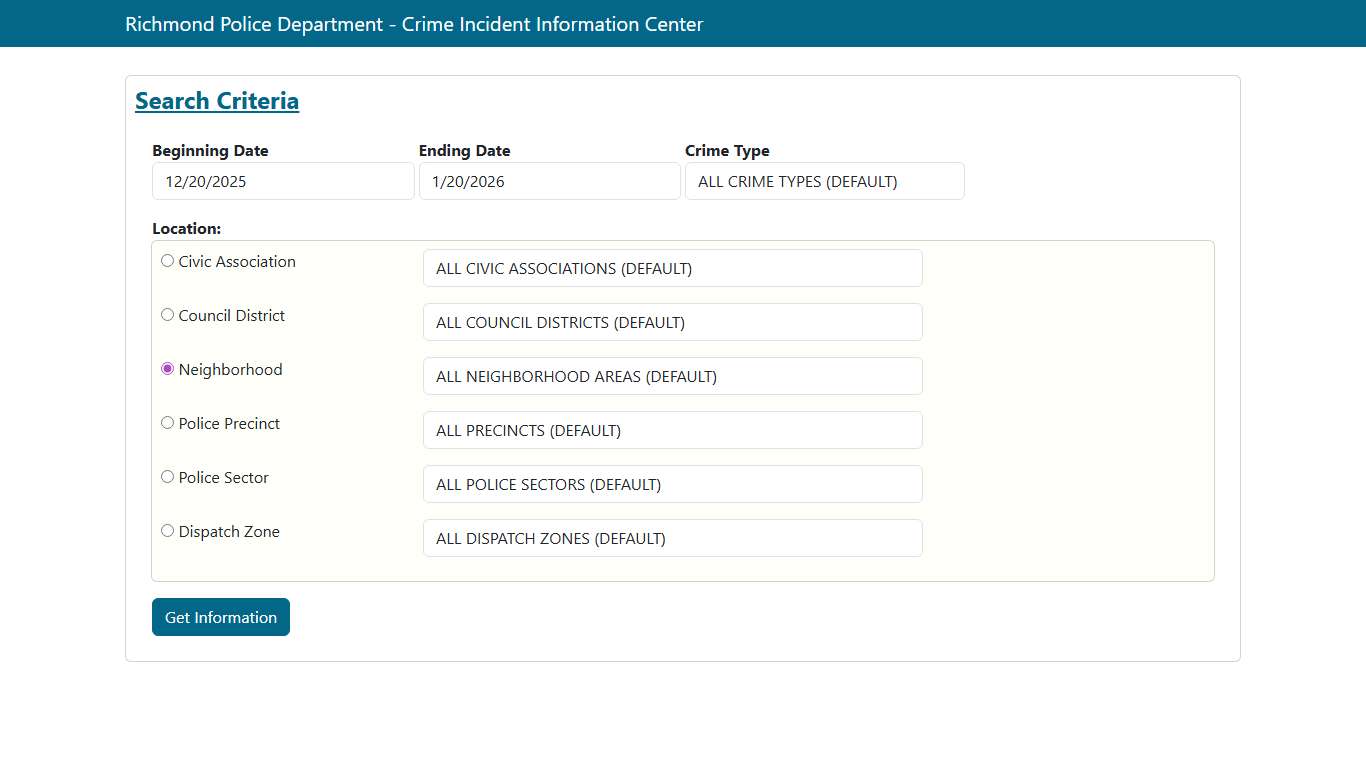This screenshot has height=768, width=1366.
Task: Open the Crime Type dropdown
Action: pos(824,181)
